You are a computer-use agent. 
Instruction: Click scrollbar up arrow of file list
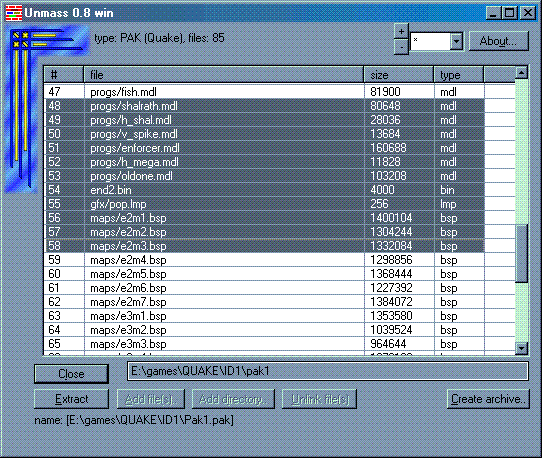click(x=521, y=73)
